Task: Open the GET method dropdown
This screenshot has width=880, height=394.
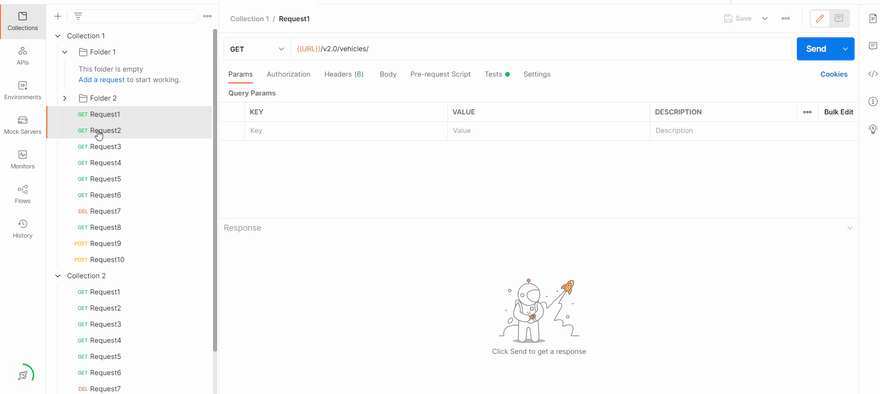Action: tap(256, 49)
